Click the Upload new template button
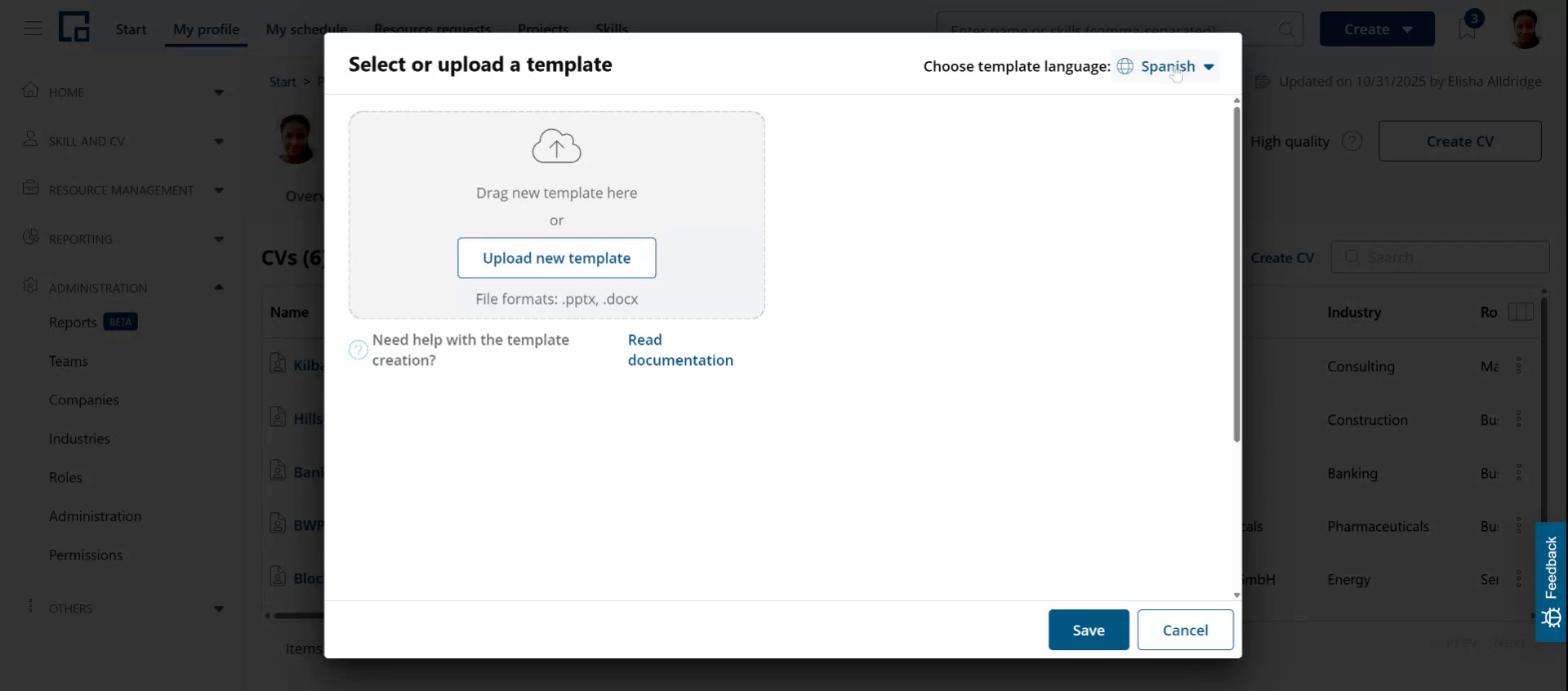Screen dimensions: 1568x691 [556, 258]
